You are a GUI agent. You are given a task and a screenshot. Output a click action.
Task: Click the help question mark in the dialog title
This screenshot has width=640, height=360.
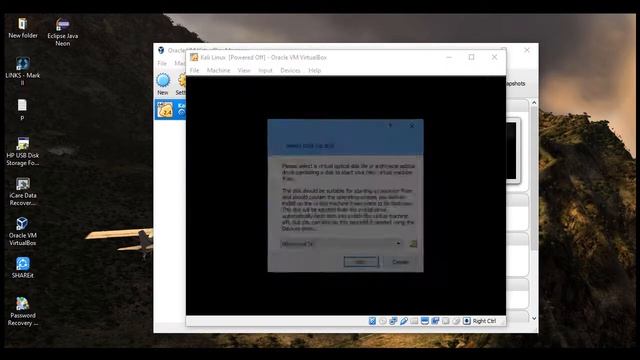point(390,126)
